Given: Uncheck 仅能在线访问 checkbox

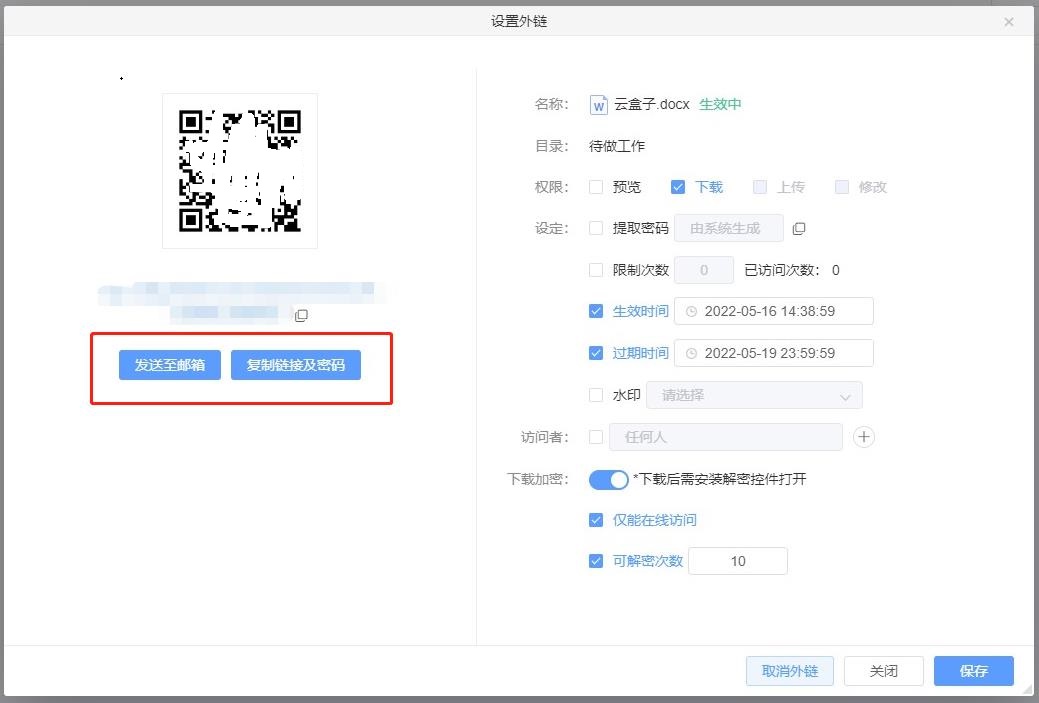Looking at the screenshot, I should 596,520.
